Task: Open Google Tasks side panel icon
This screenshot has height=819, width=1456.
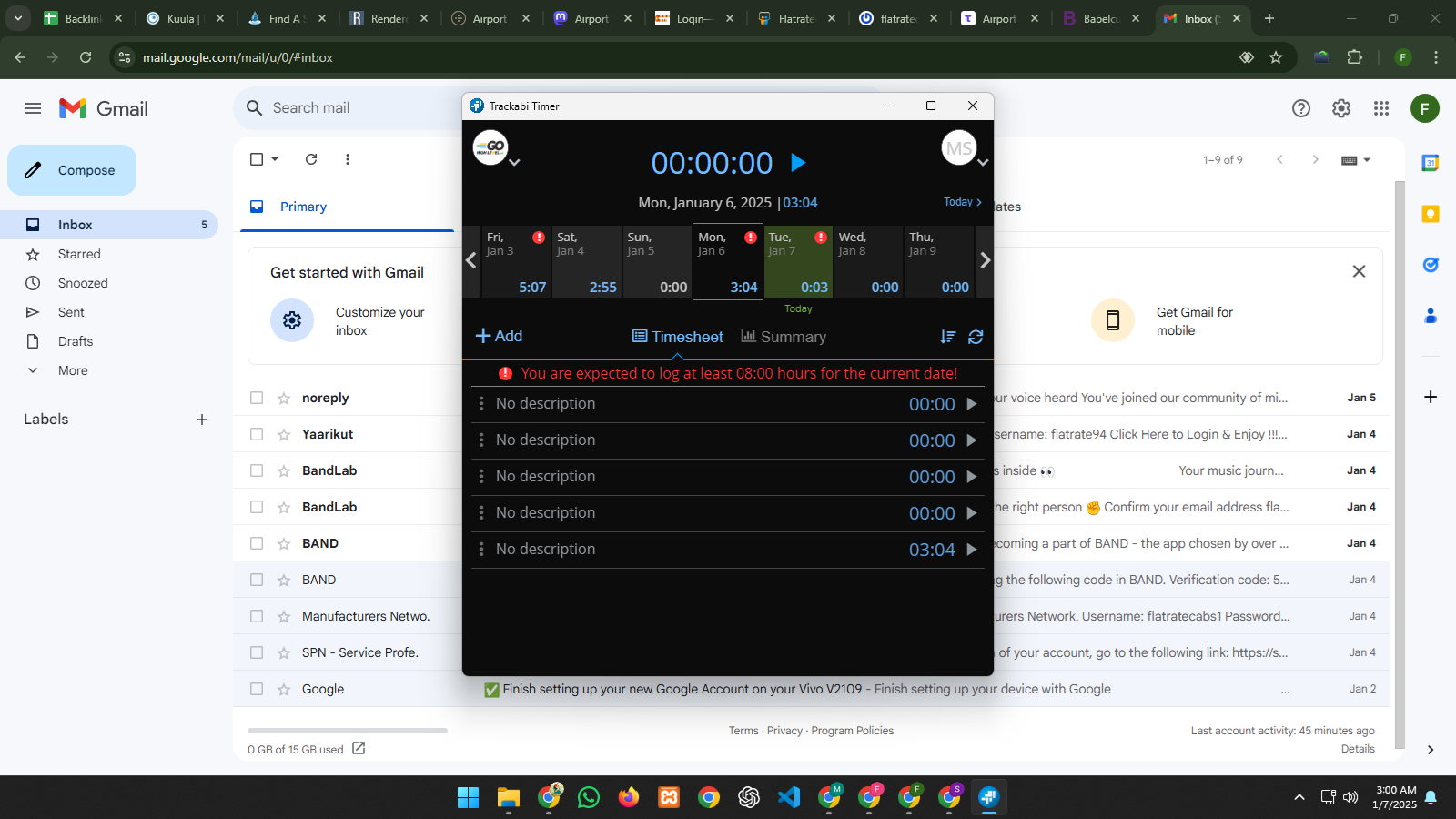Action: tap(1431, 265)
